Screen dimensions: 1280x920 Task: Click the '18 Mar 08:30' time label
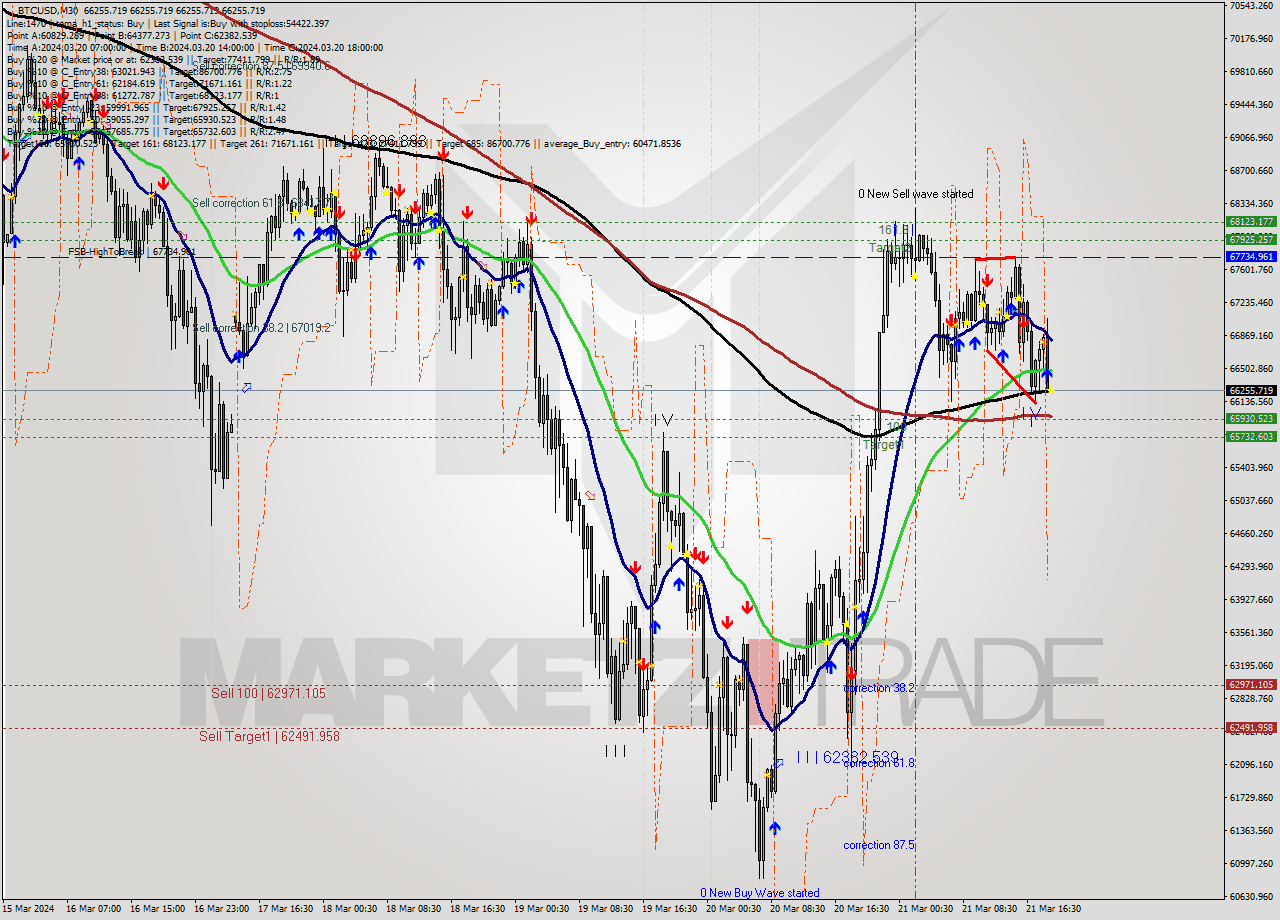point(414,909)
